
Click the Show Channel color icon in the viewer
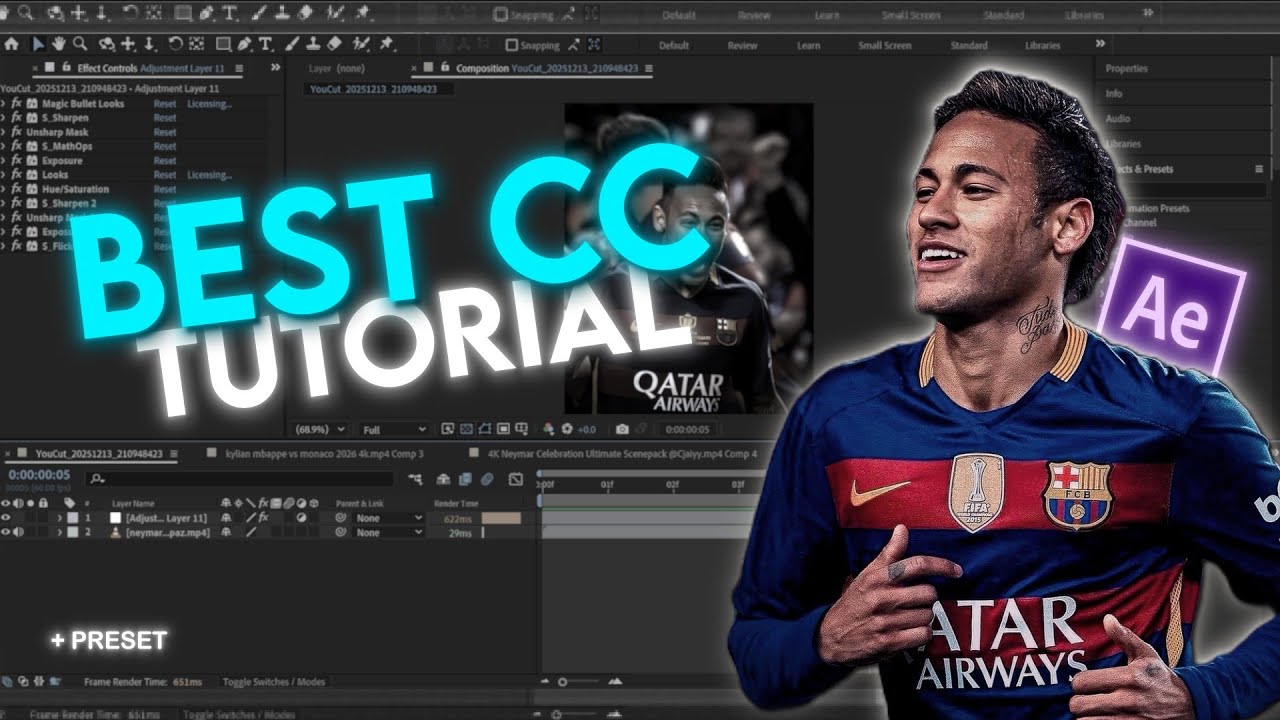[548, 429]
